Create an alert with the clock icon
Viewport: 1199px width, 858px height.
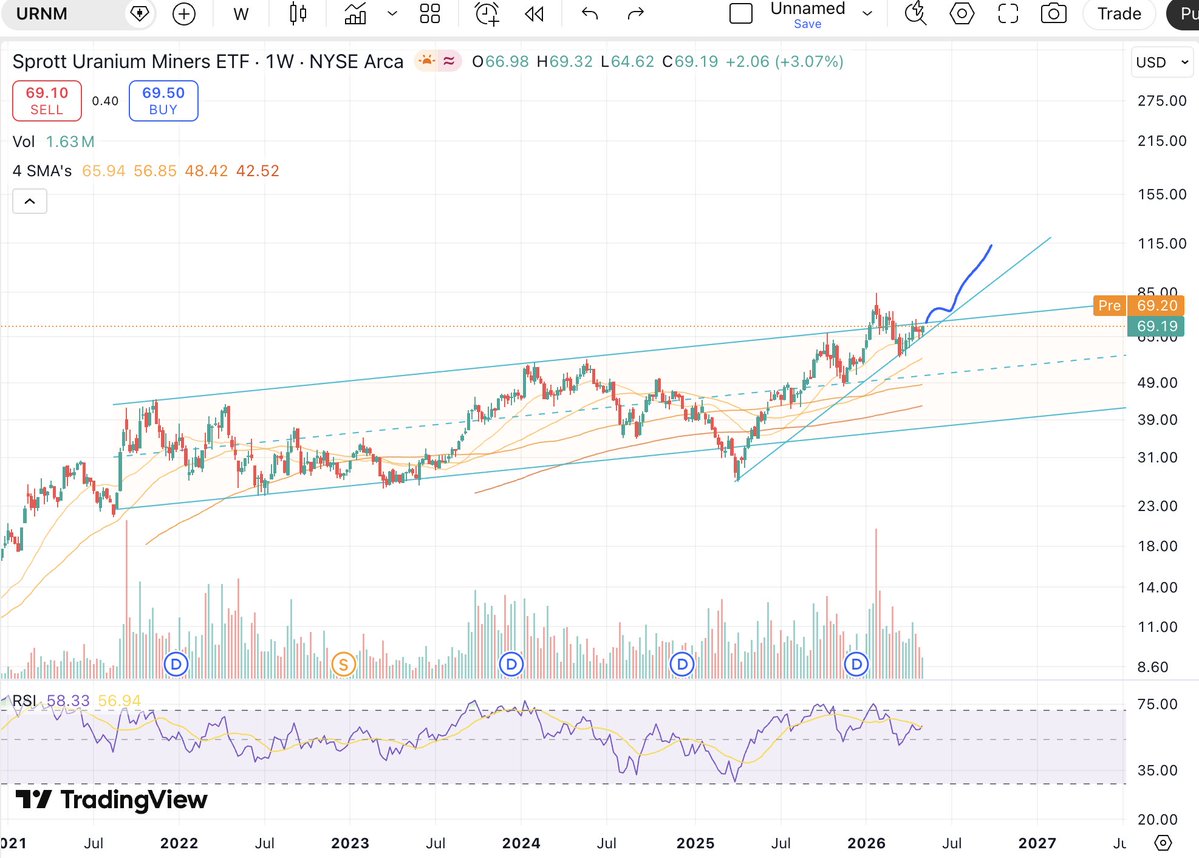[x=487, y=14]
